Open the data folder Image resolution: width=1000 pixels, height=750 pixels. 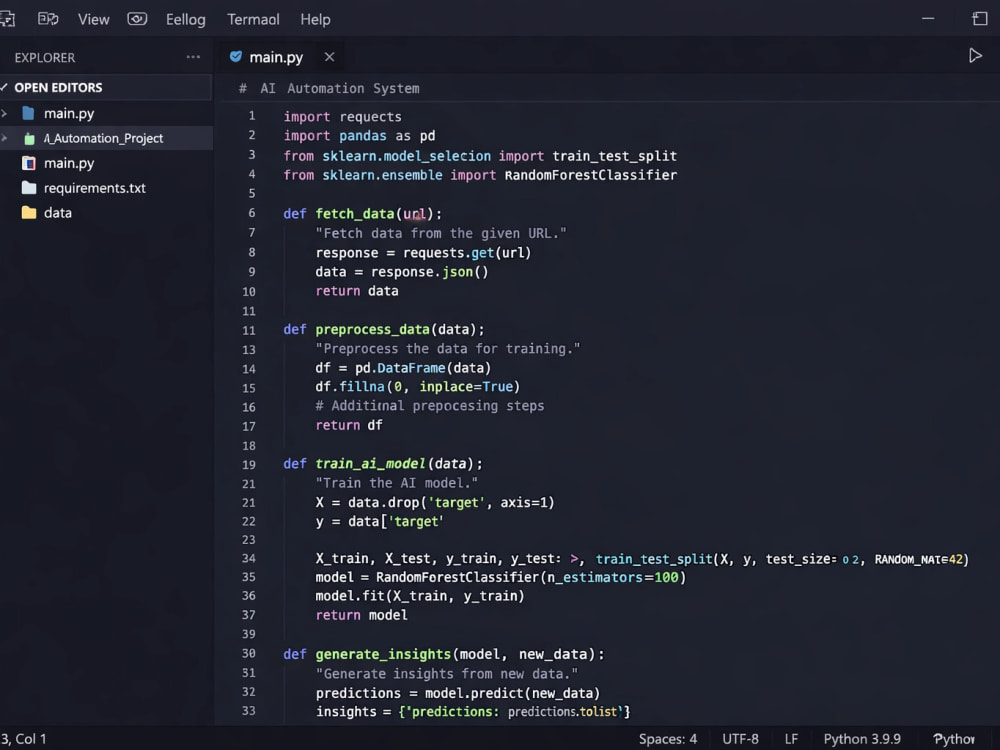pyautogui.click(x=57, y=213)
